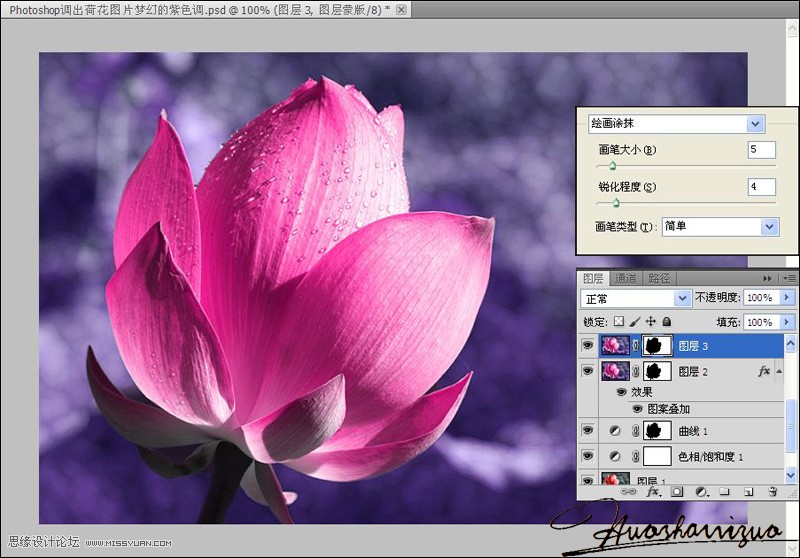Screen dimensions: 800x558
Task: Click the add layer mask icon
Action: tap(677, 492)
